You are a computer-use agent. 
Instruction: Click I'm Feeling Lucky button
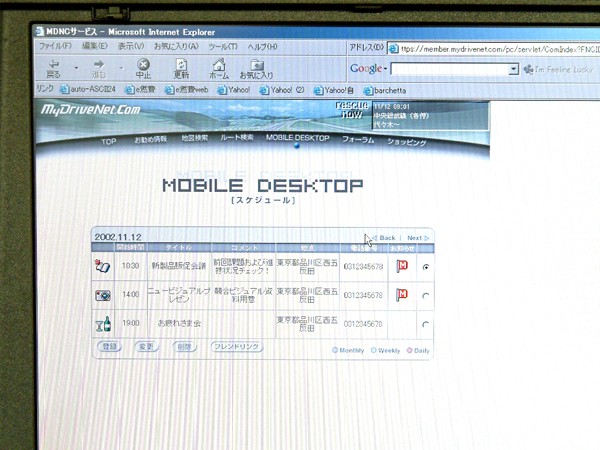558,70
